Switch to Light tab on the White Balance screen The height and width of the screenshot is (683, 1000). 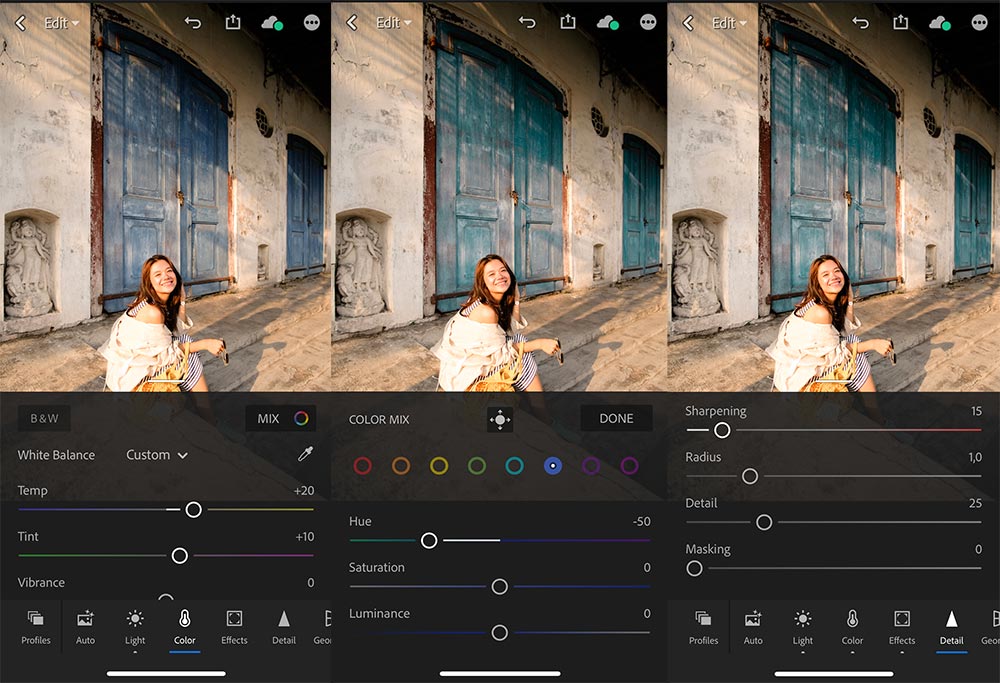point(135,626)
